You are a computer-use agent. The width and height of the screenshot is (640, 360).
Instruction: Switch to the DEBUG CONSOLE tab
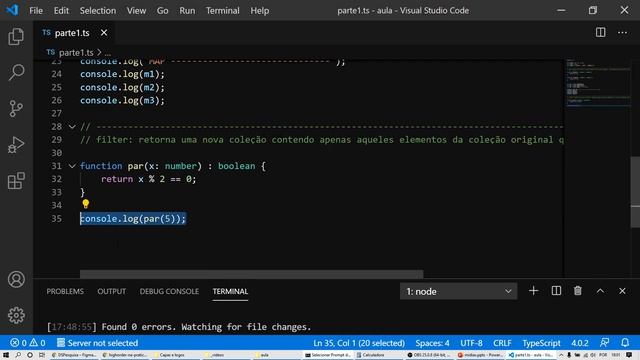(169, 291)
